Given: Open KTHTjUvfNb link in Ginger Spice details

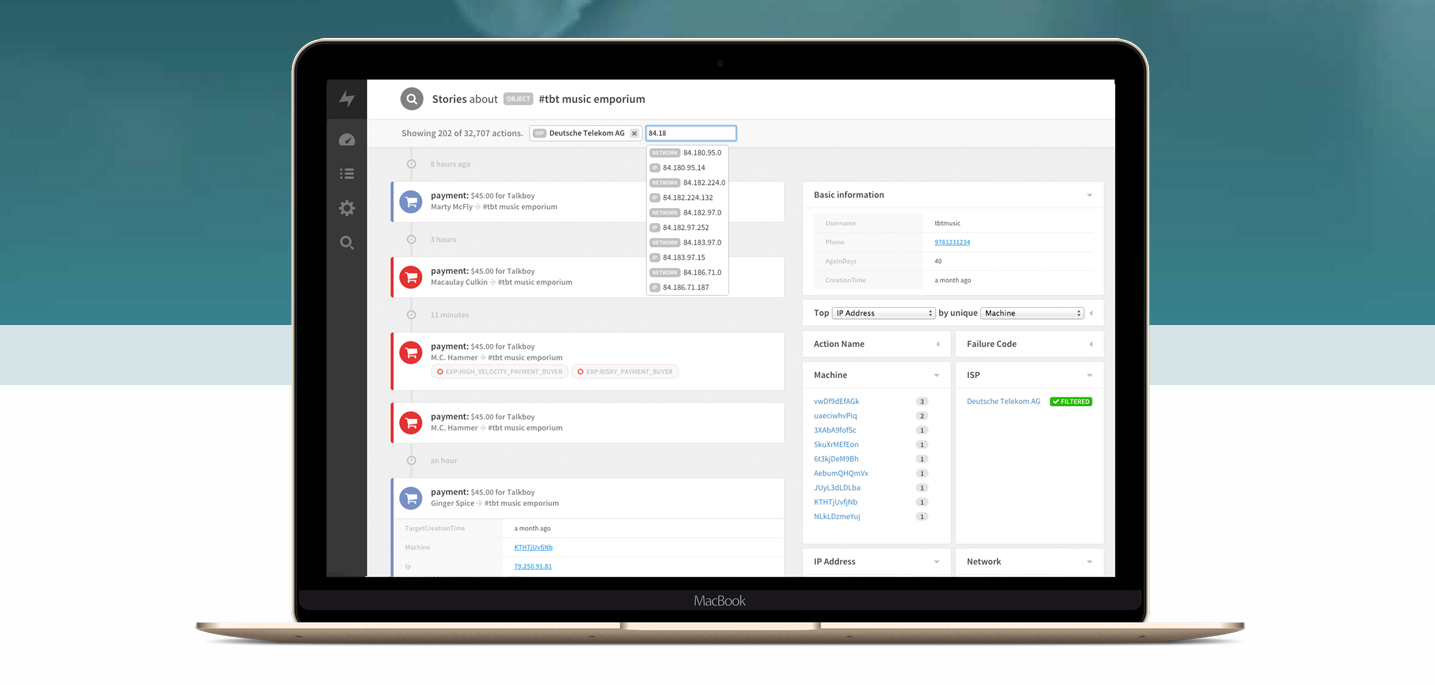Looking at the screenshot, I should [533, 547].
